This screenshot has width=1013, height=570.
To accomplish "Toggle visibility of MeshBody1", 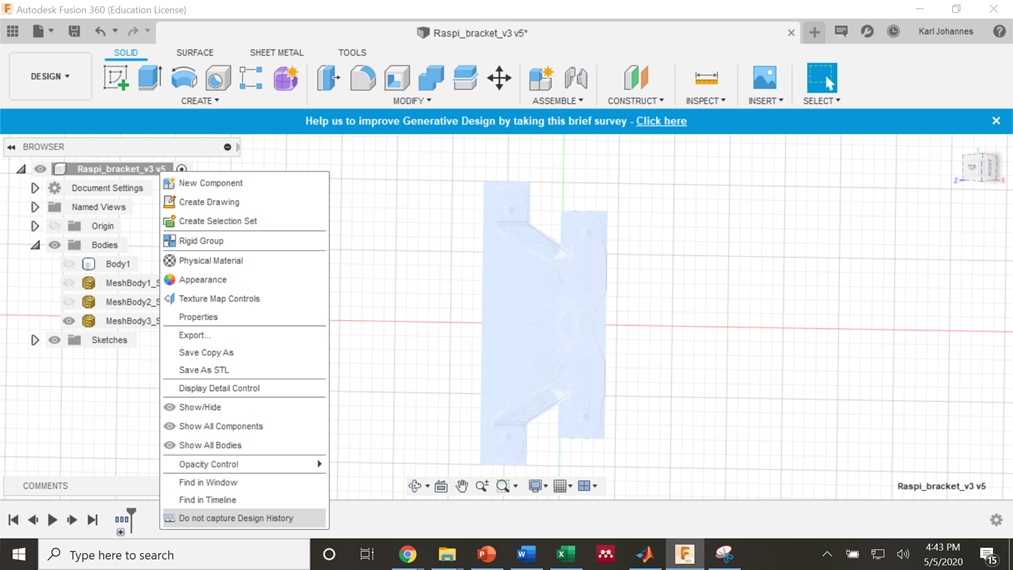I will pyautogui.click(x=69, y=283).
